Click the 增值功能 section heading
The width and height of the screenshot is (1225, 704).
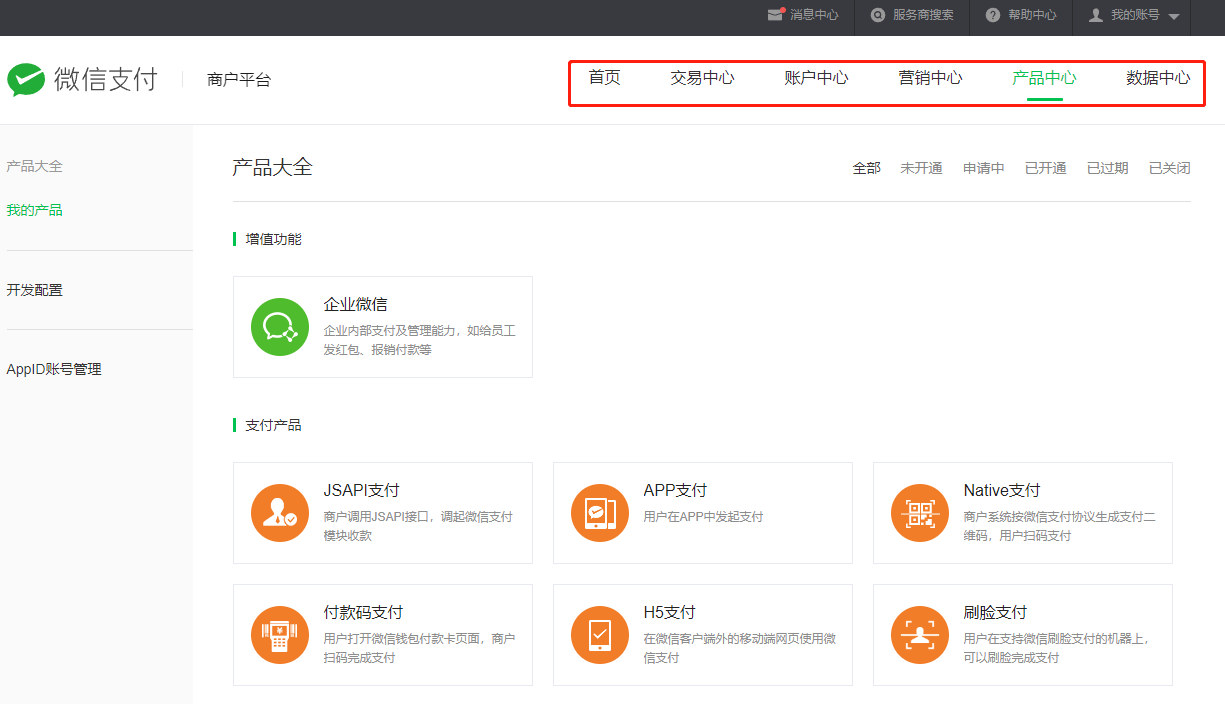tap(273, 239)
